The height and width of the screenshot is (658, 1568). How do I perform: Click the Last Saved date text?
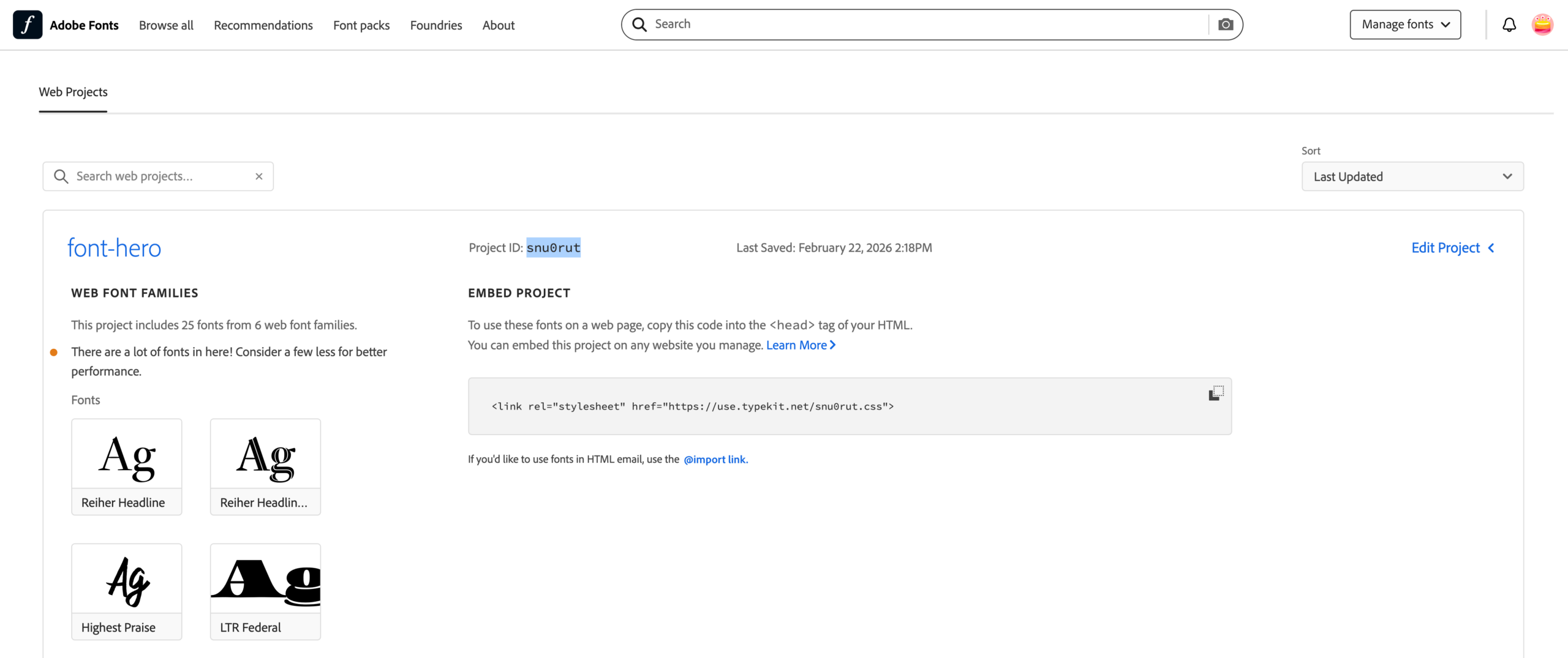click(834, 248)
